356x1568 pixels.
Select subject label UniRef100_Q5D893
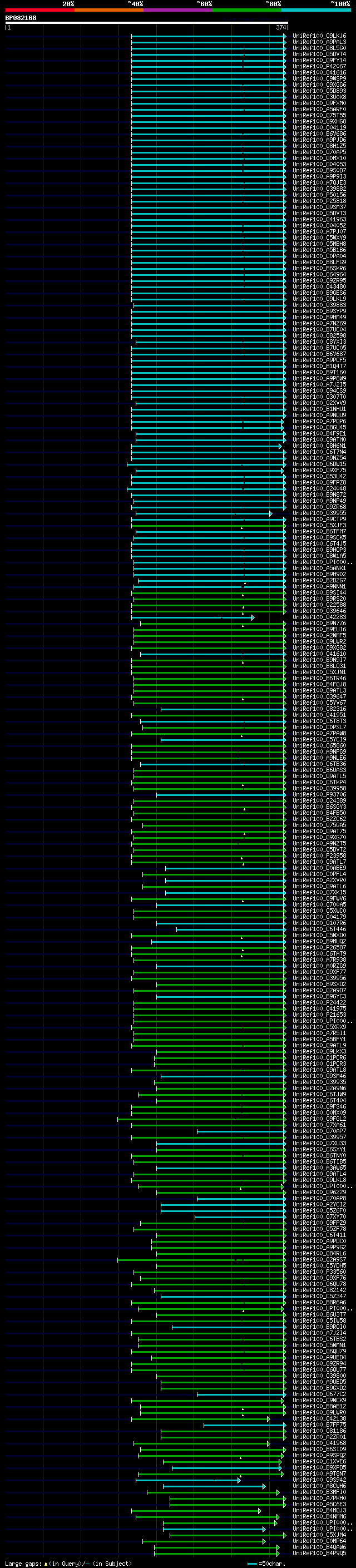(x=319, y=91)
